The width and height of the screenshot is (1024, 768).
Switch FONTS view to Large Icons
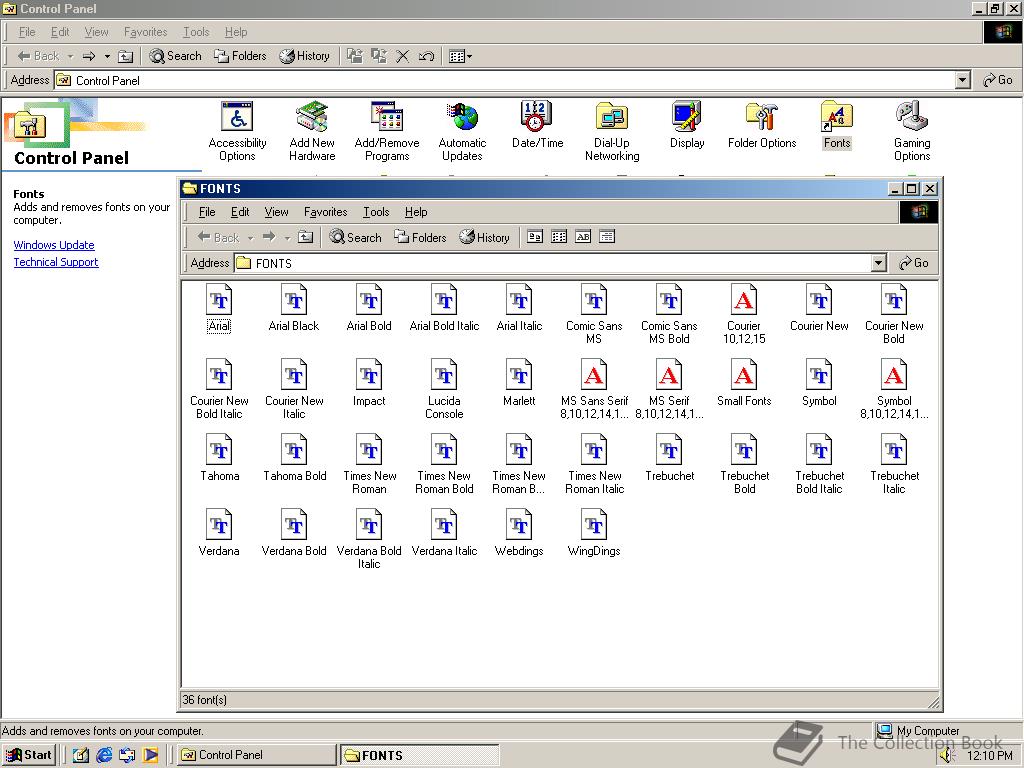click(535, 237)
